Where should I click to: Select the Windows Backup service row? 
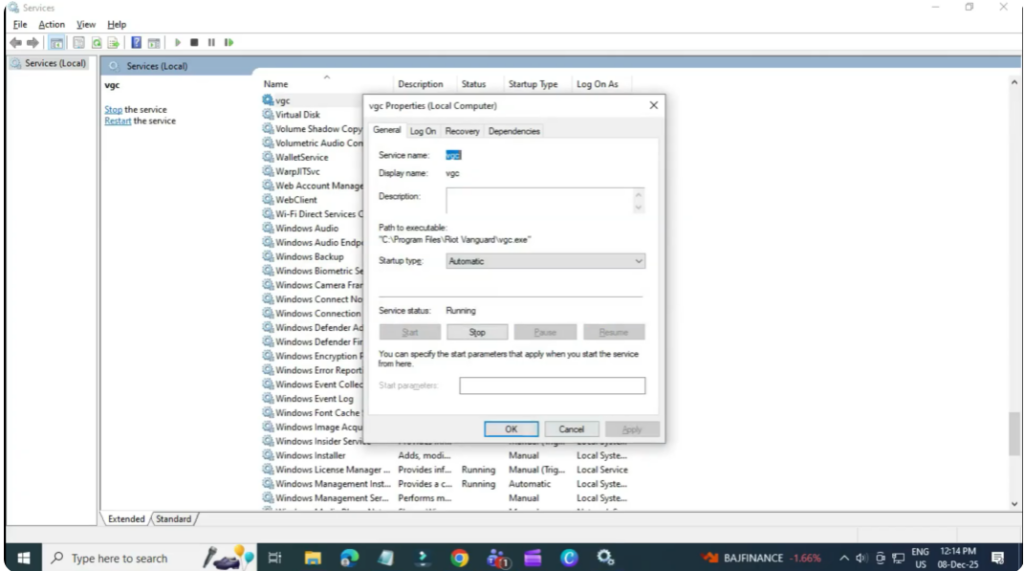point(310,256)
